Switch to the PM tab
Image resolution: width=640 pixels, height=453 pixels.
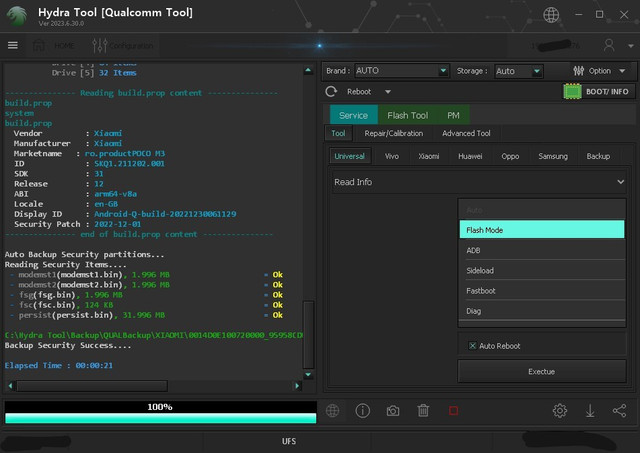(x=453, y=115)
